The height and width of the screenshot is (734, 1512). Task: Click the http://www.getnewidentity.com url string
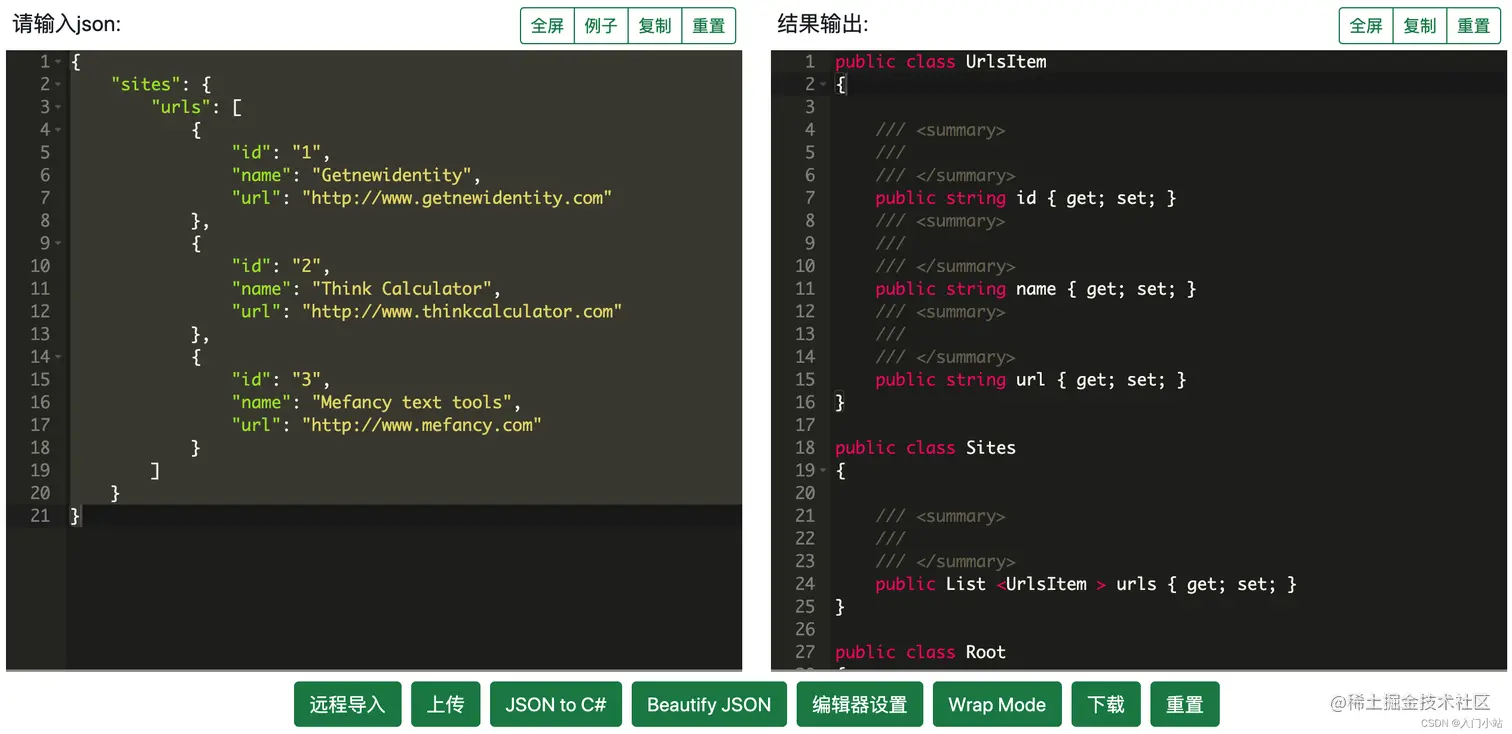coord(457,198)
